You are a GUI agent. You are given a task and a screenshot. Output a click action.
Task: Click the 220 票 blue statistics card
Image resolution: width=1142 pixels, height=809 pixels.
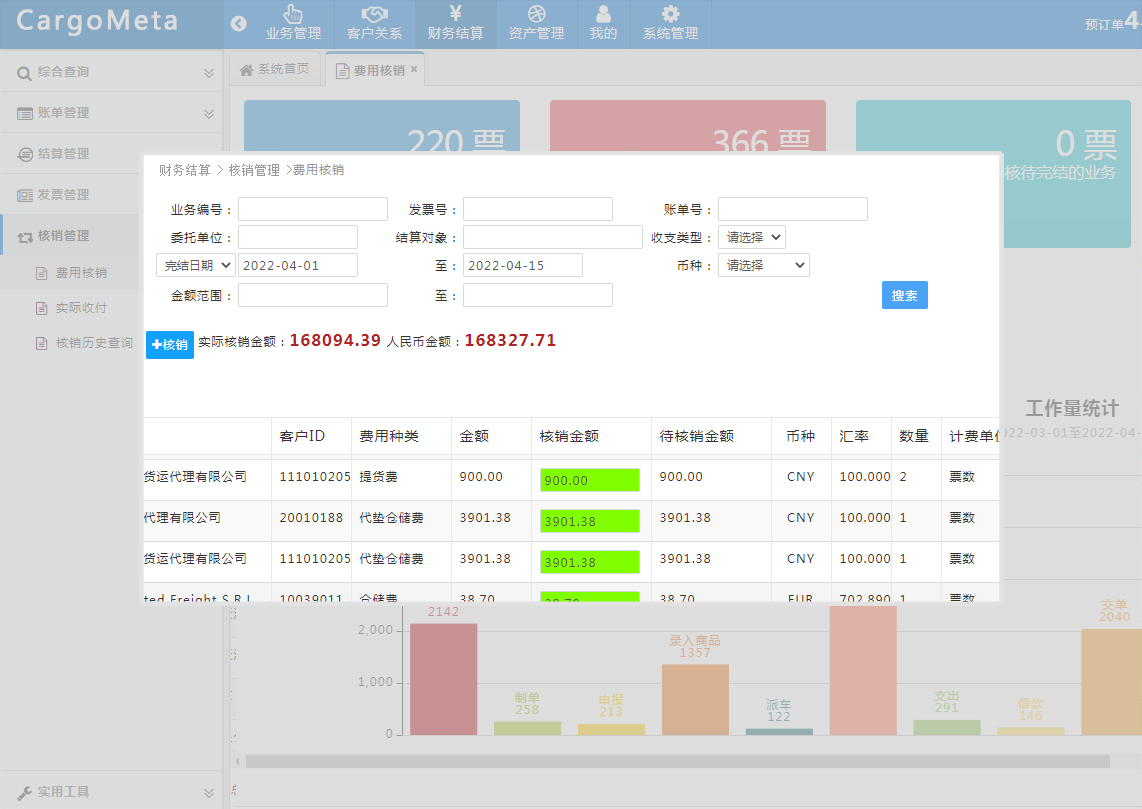point(382,126)
